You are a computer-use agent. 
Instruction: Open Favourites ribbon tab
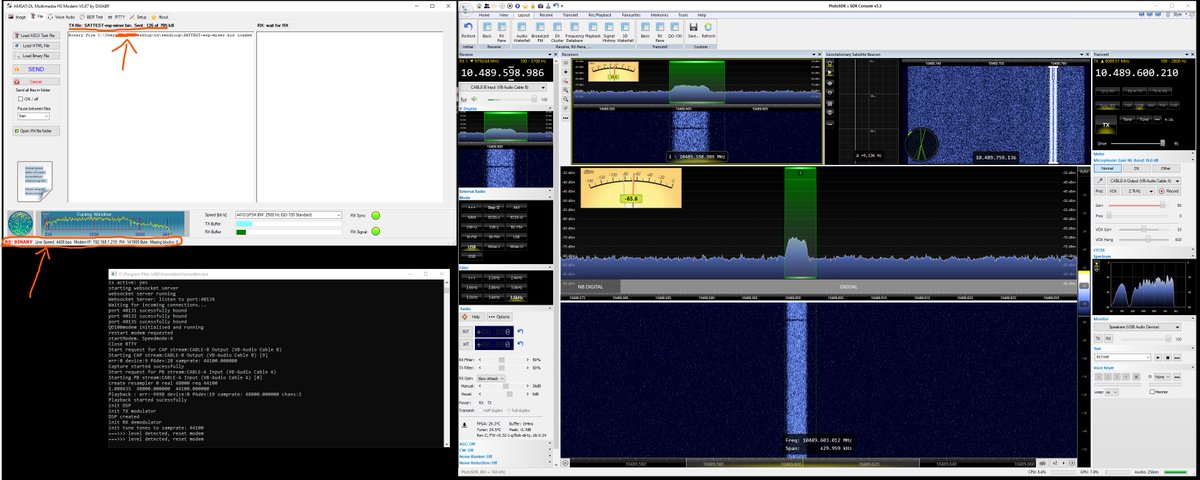click(631, 15)
